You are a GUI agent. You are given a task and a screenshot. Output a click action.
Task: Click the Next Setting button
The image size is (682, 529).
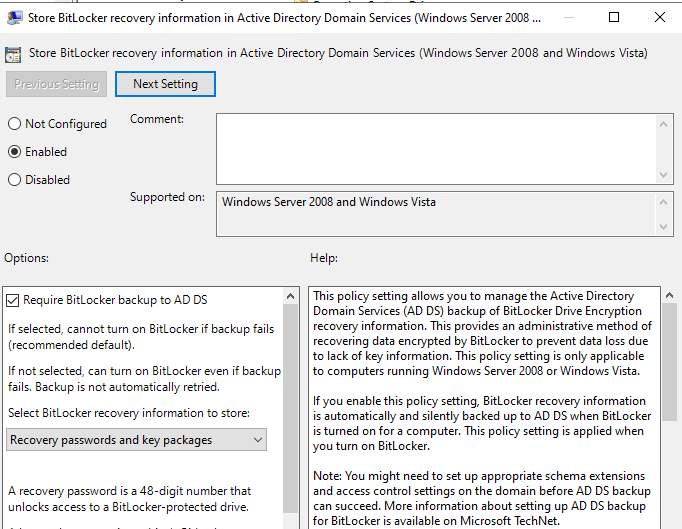point(165,84)
